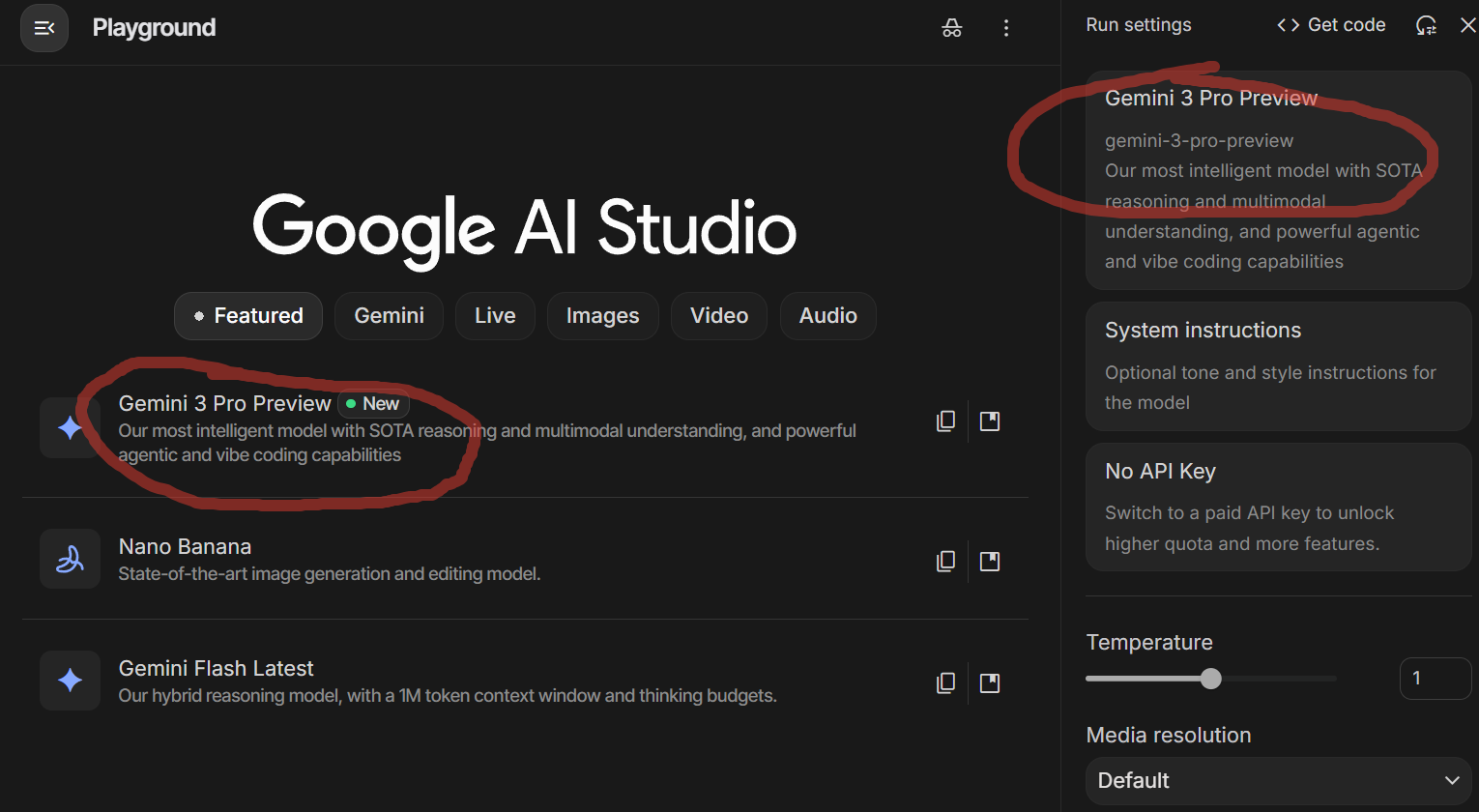The height and width of the screenshot is (812, 1479).
Task: Click the bookmark docs icon for Gemini 3 Pro
Action: pyautogui.click(x=990, y=421)
